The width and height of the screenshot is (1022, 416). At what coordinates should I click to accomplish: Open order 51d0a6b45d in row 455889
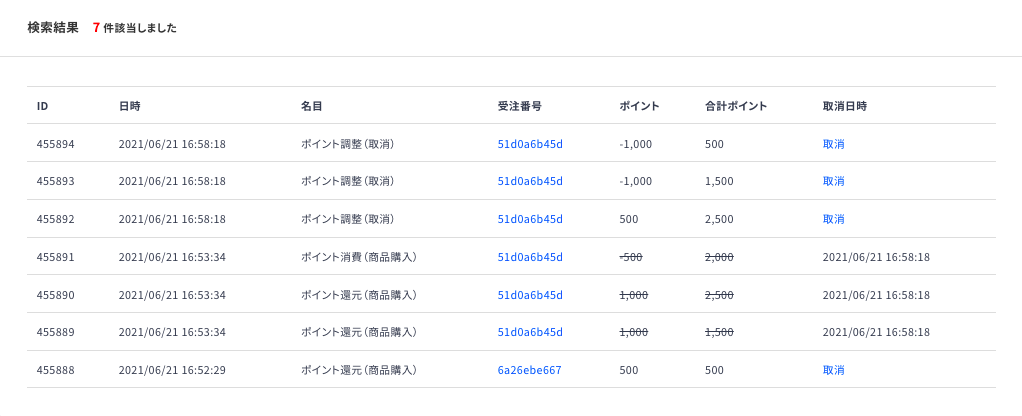tap(530, 333)
